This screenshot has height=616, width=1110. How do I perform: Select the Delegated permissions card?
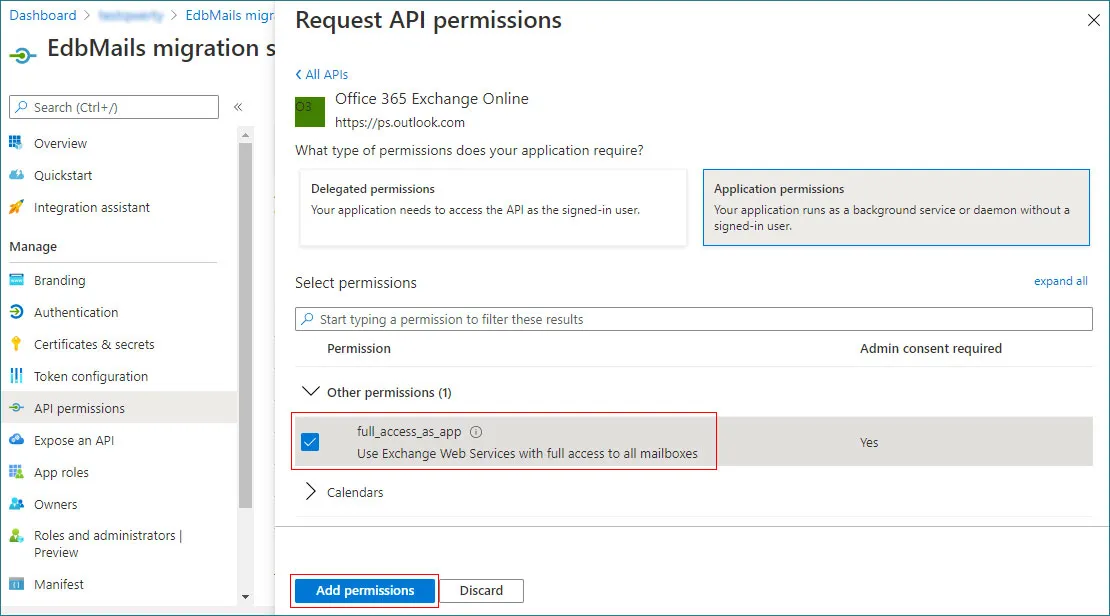[493, 207]
